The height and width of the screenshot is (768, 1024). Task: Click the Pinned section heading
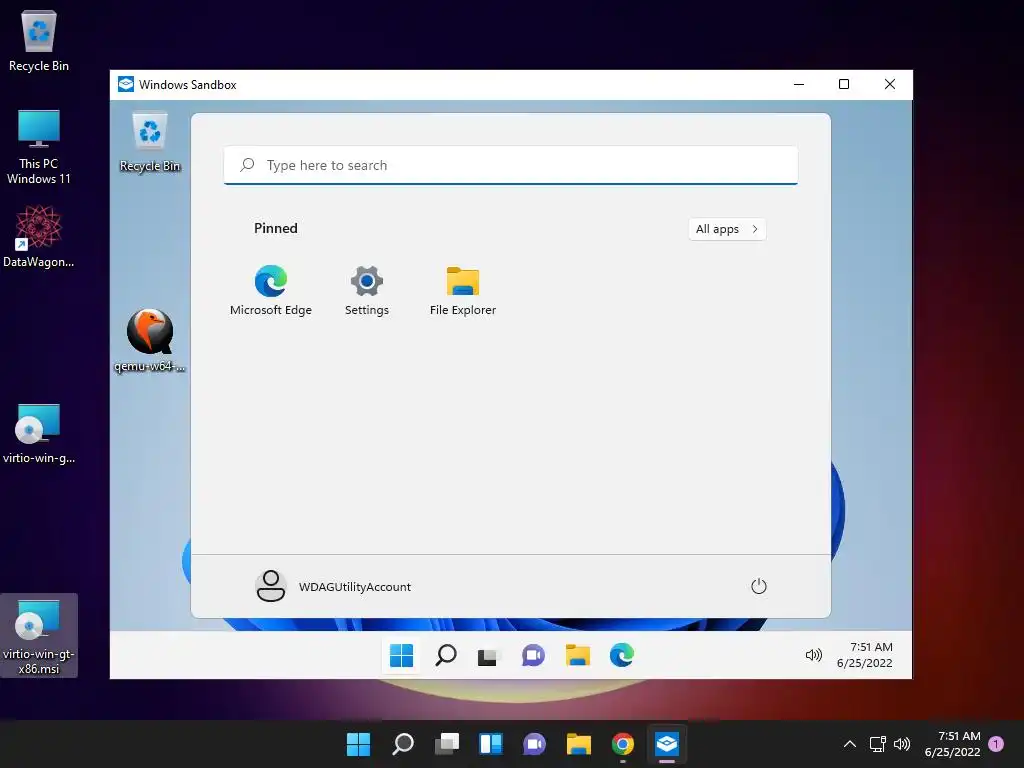276,228
